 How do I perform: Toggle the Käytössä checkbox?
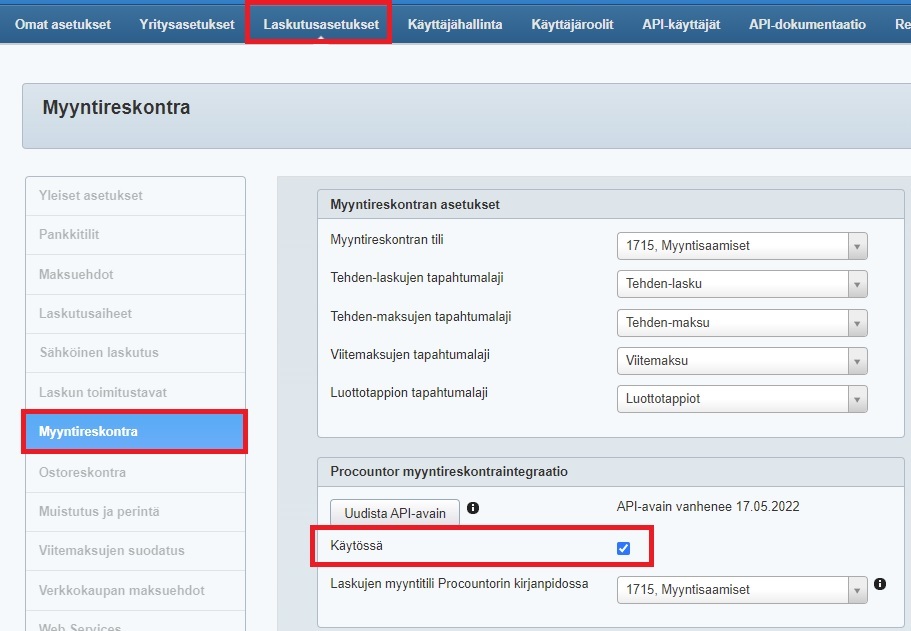624,548
